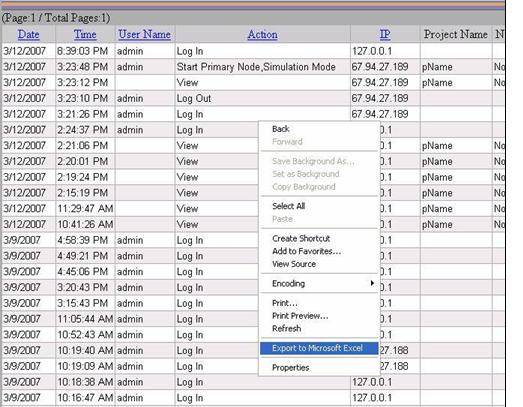
Task: Sort the log by Time column header
Action: (x=85, y=34)
